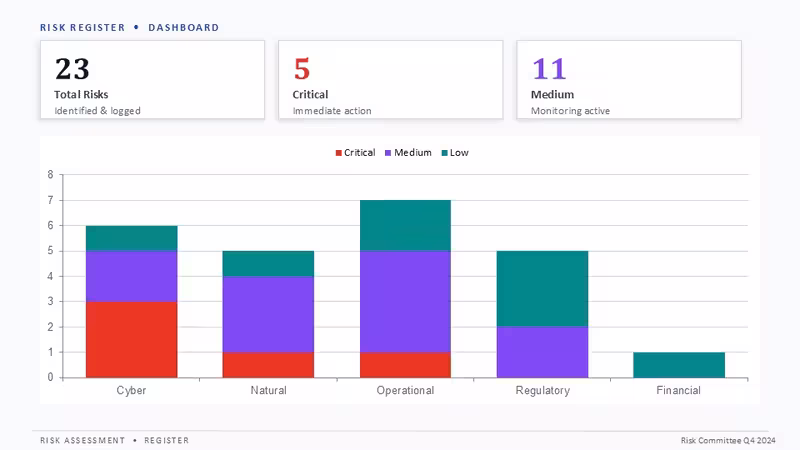This screenshot has width=800, height=450.
Task: Click the purple Medium segment of Operational bar
Action: tap(406, 302)
